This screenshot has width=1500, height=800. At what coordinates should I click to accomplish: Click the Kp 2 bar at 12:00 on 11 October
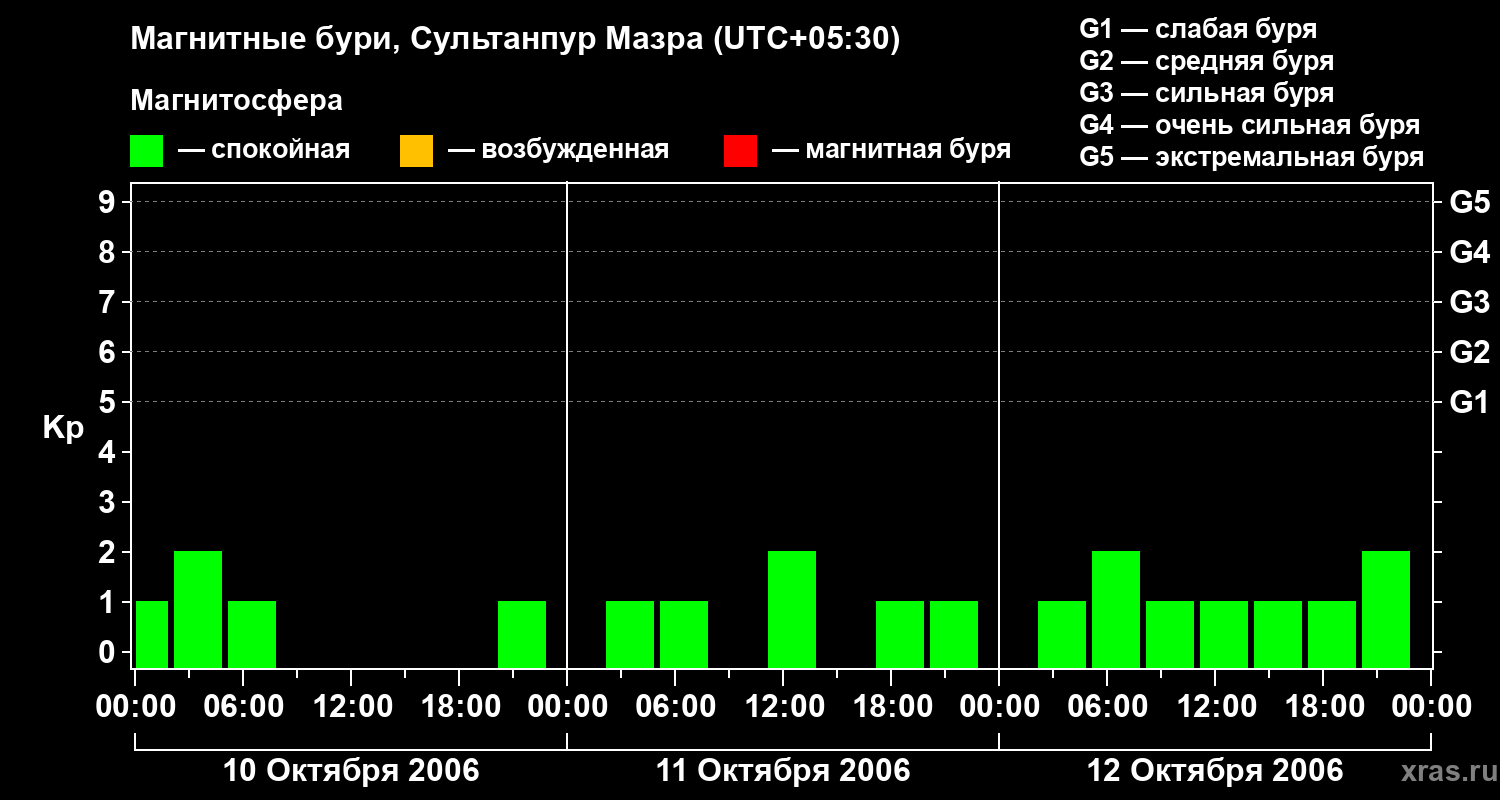[792, 609]
